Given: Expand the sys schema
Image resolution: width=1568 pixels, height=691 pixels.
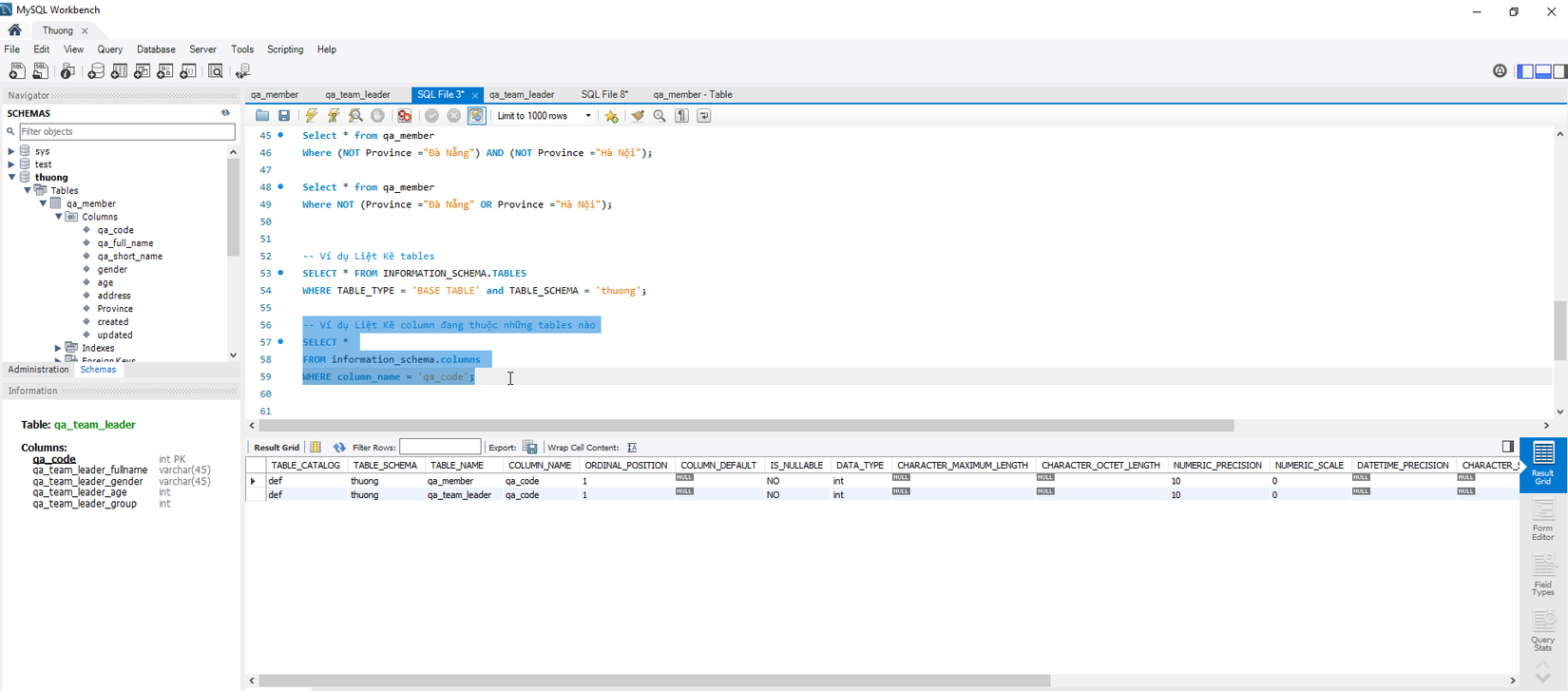Looking at the screenshot, I should [x=11, y=151].
